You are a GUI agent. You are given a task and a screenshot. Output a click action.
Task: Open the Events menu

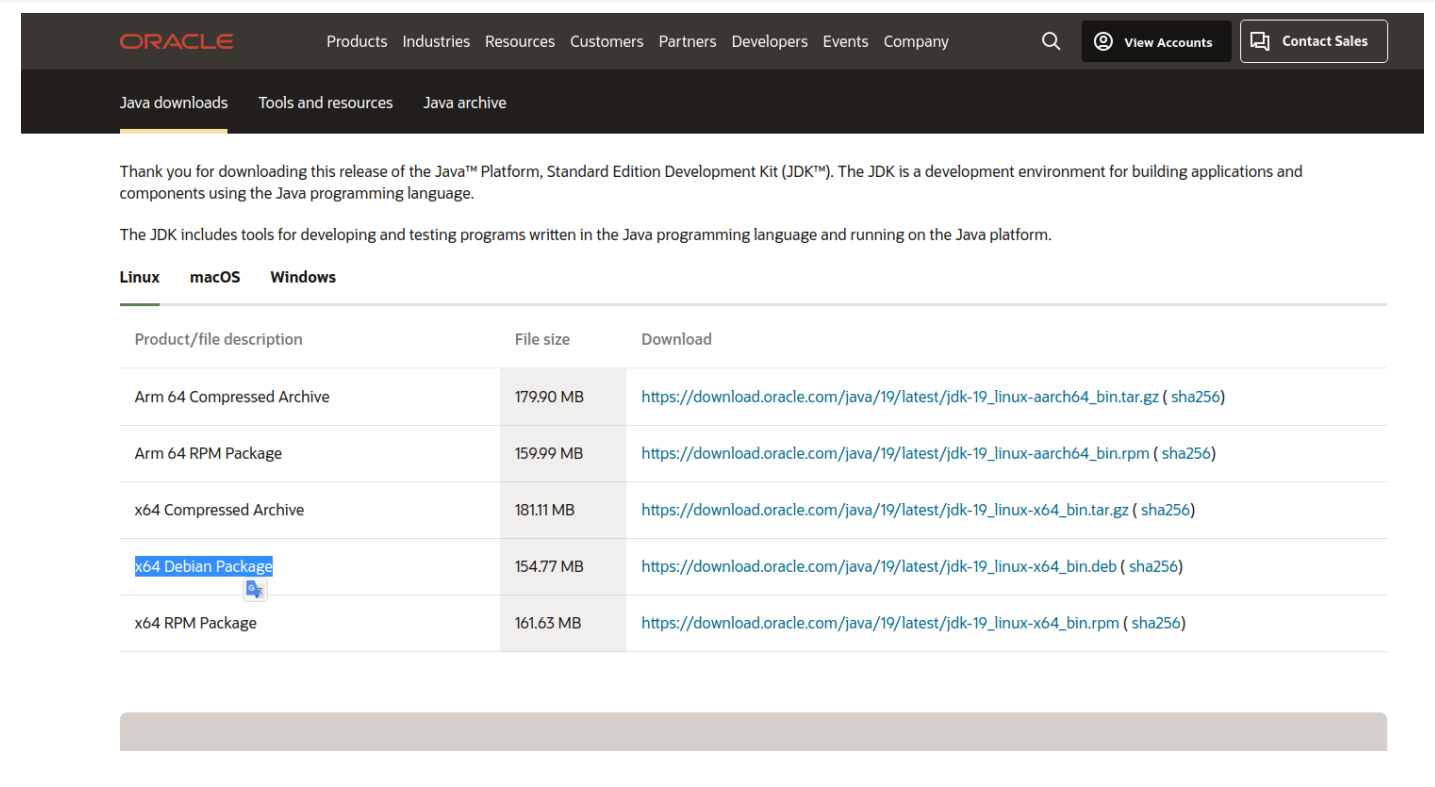pyautogui.click(x=846, y=42)
